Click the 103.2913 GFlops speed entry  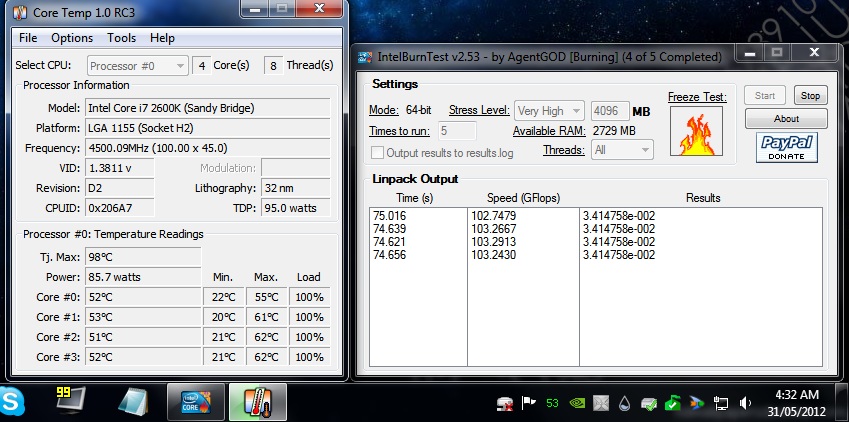tap(493, 242)
